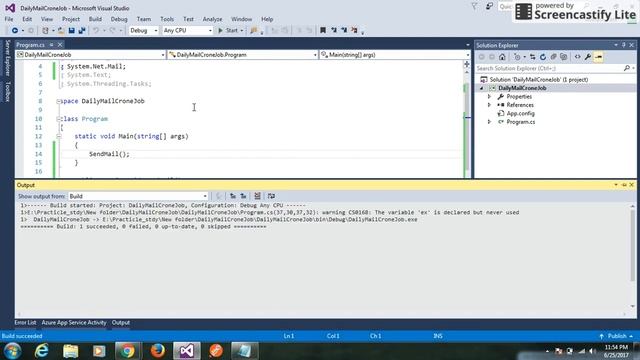Screen dimensions: 640x360
Task: Click the Output panel vertical scrollbar
Action: (x=633, y=257)
